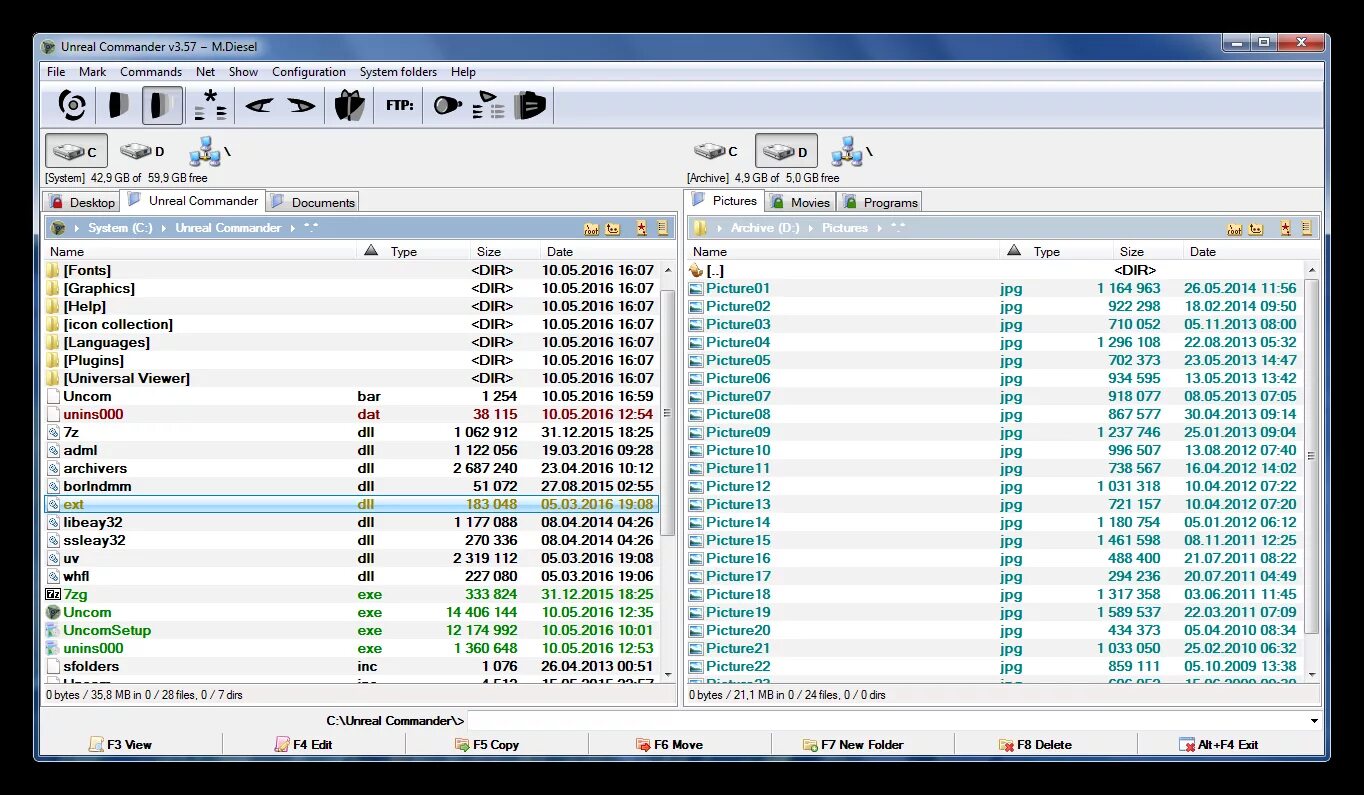Expand the chevron after Unreal Commander breadcrumb
The height and width of the screenshot is (795, 1364).
[293, 228]
